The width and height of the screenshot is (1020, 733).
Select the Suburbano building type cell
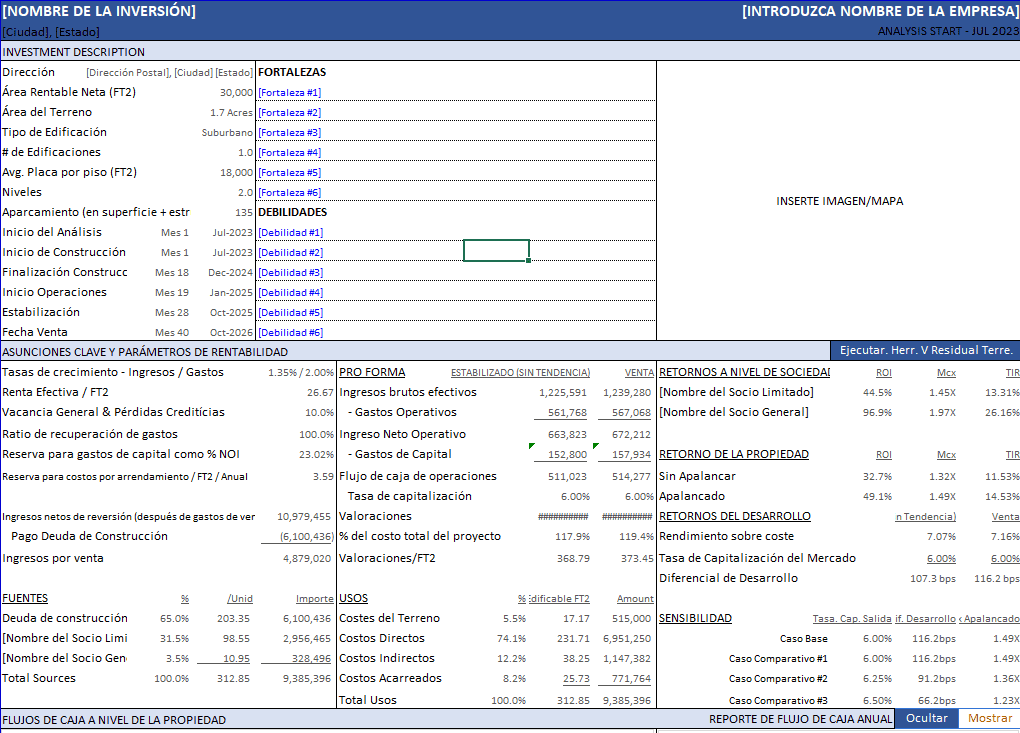(x=227, y=132)
